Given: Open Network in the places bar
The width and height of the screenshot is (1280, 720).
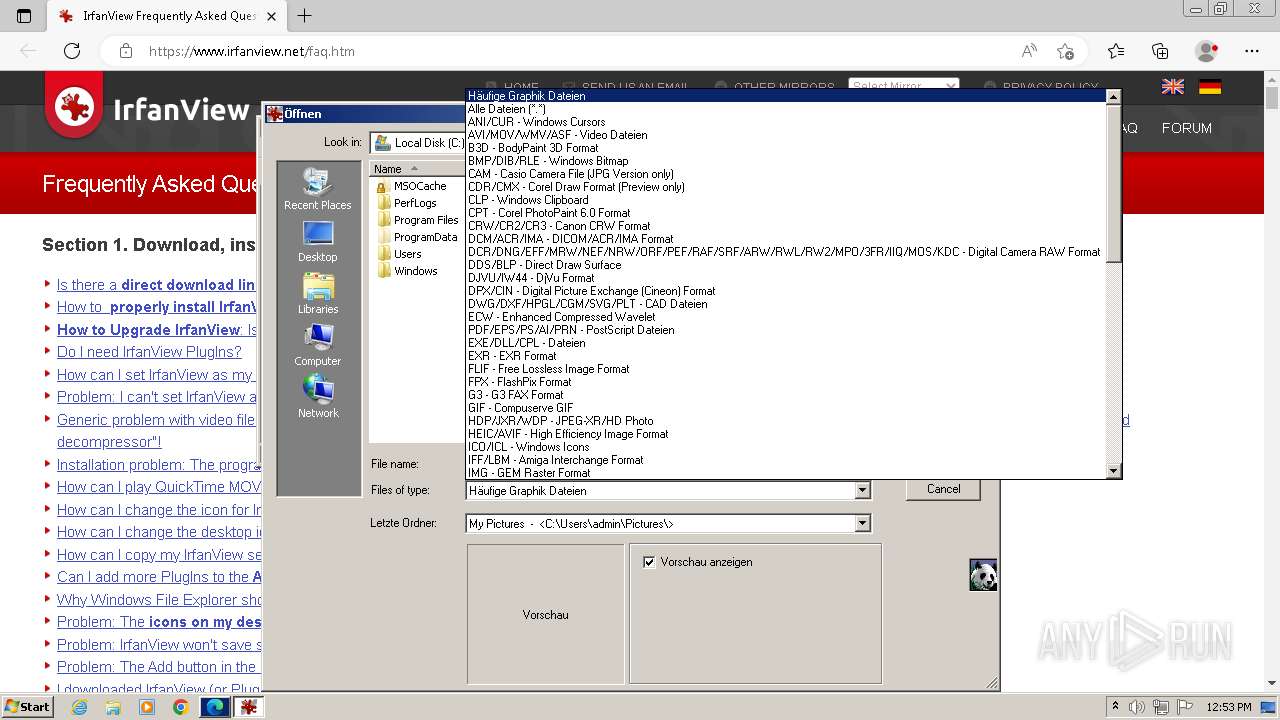Looking at the screenshot, I should 318,397.
